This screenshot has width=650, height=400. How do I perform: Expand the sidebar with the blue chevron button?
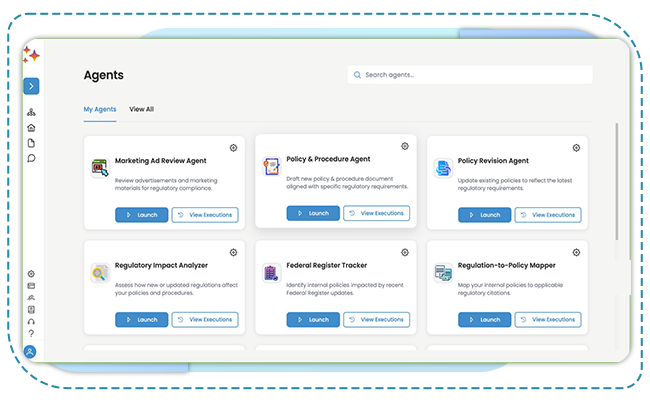tap(31, 86)
